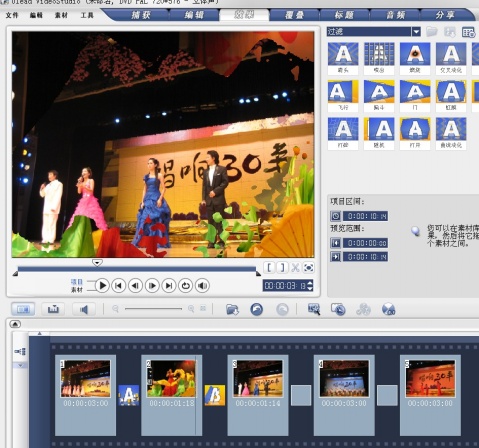Collapse the timeline panel arrow

coord(15,324)
